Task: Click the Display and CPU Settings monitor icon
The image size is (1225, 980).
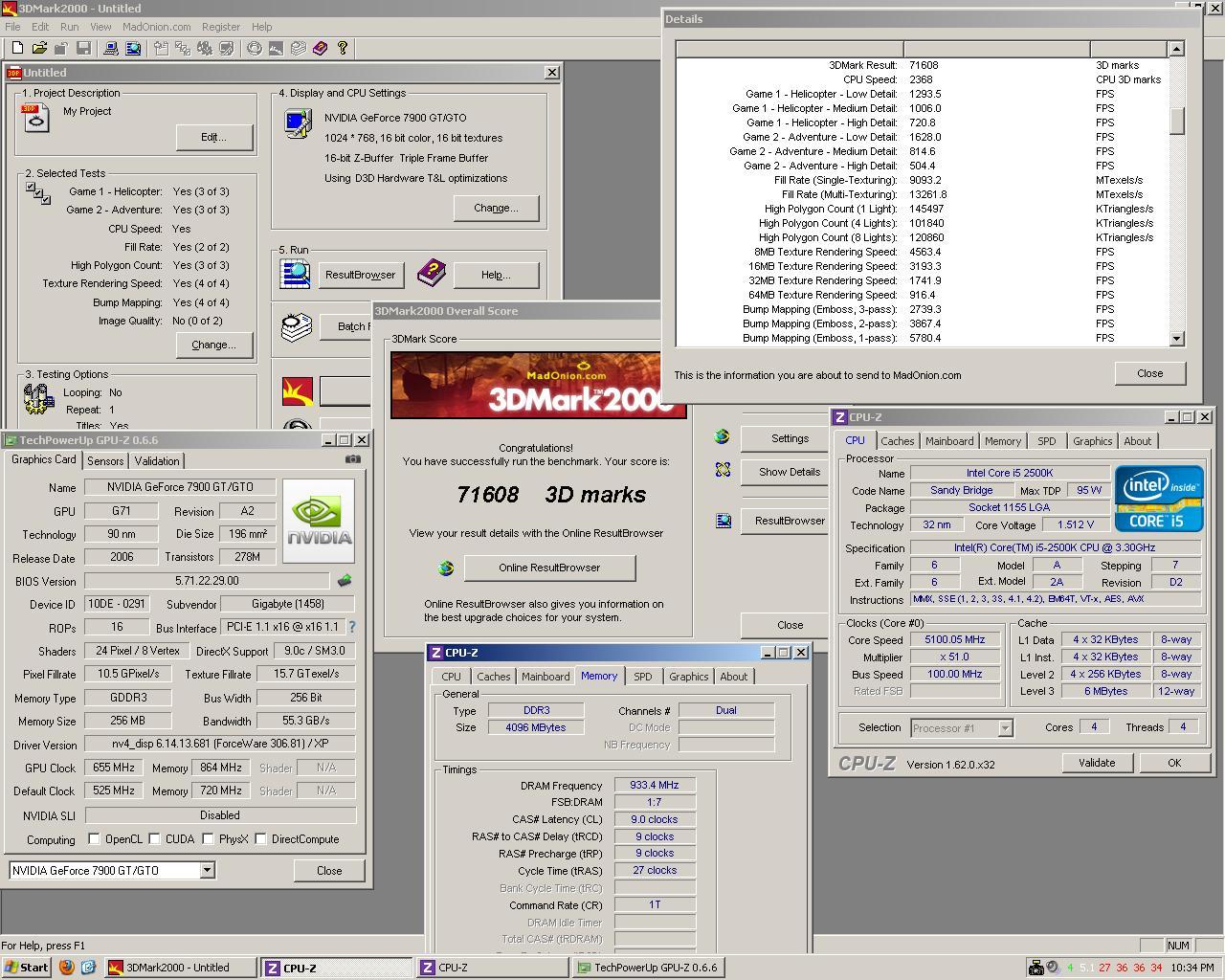Action: click(298, 124)
